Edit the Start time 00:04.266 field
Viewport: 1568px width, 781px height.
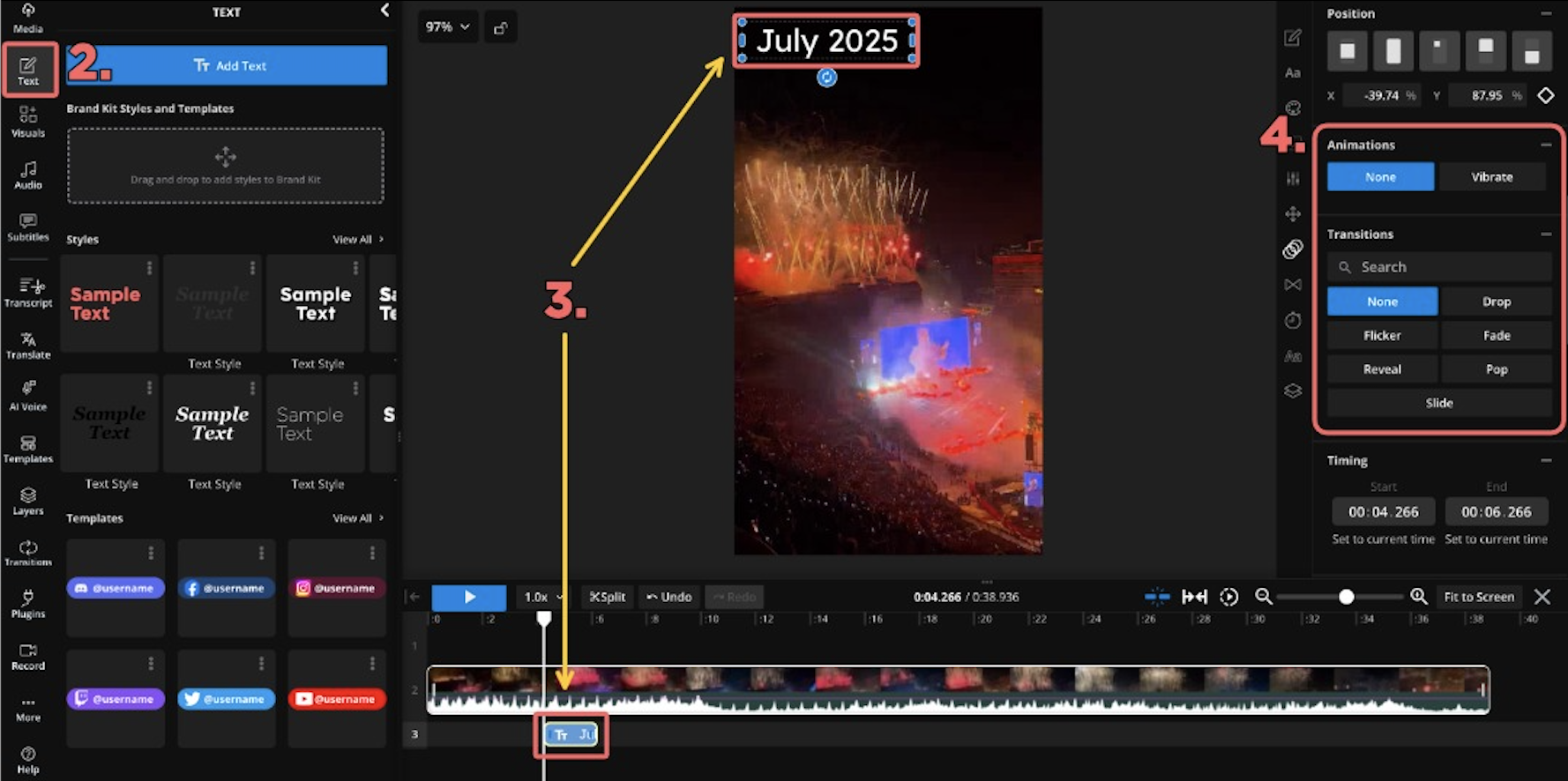click(x=1383, y=512)
